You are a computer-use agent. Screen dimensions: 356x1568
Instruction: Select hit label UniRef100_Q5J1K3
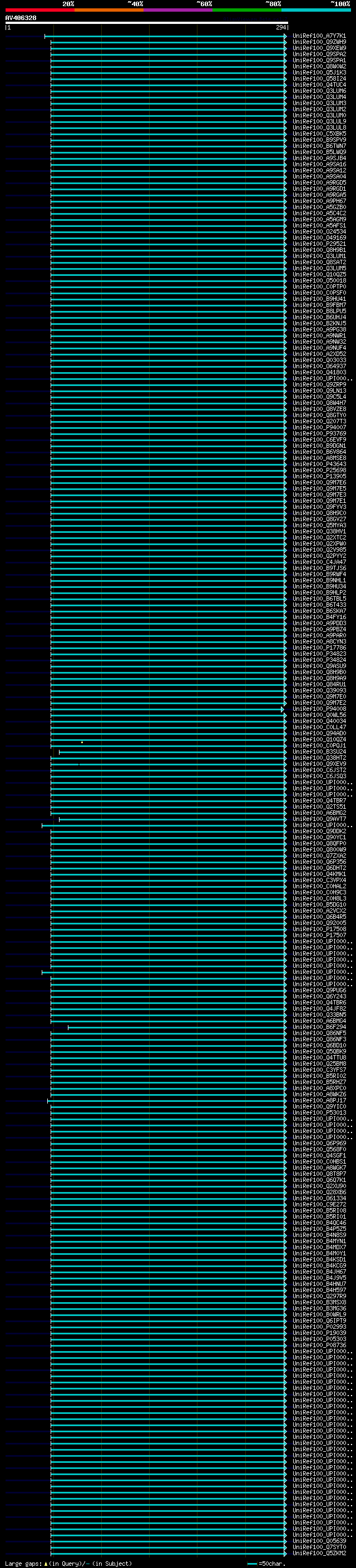319,73
